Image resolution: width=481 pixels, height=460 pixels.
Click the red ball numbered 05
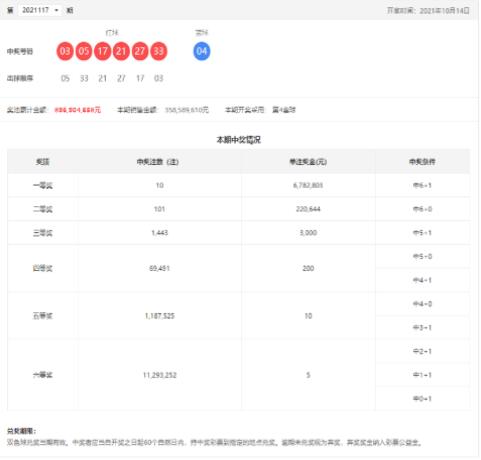point(84,51)
